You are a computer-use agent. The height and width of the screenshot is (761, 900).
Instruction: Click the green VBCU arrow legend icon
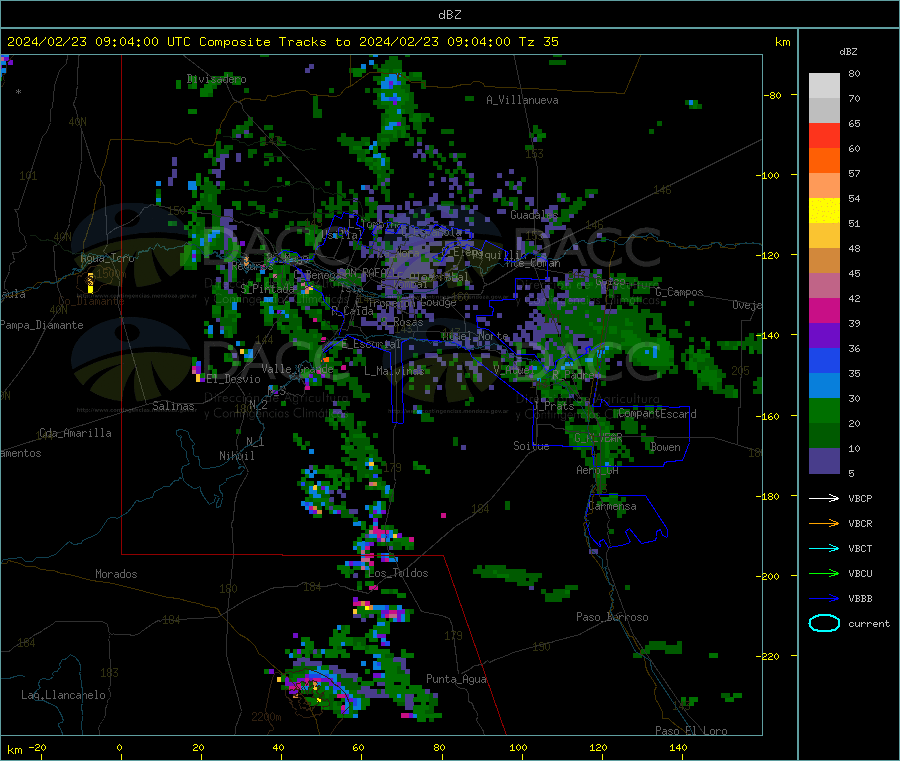coord(824,573)
